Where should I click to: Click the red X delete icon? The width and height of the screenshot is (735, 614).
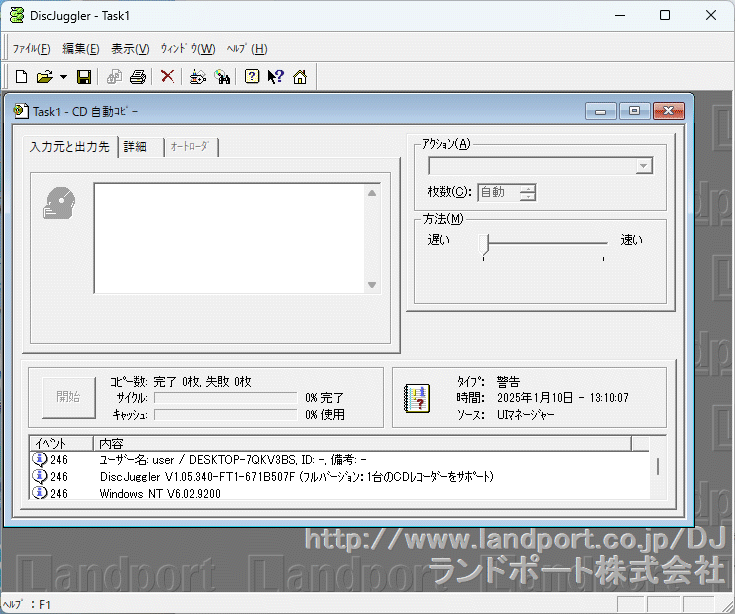(168, 77)
